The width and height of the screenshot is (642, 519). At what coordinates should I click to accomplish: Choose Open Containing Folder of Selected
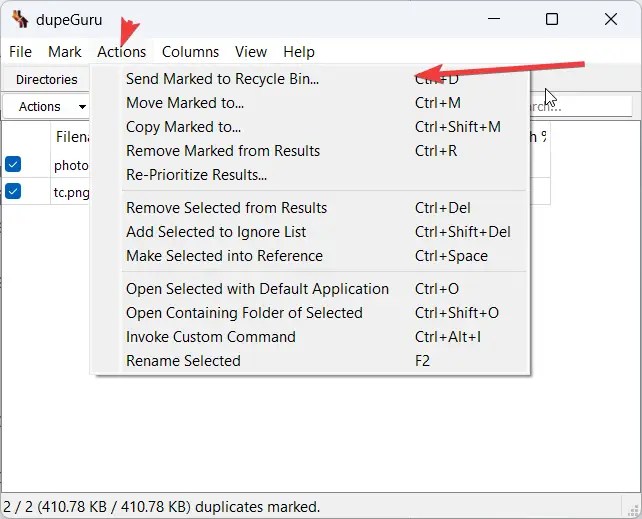310,313
